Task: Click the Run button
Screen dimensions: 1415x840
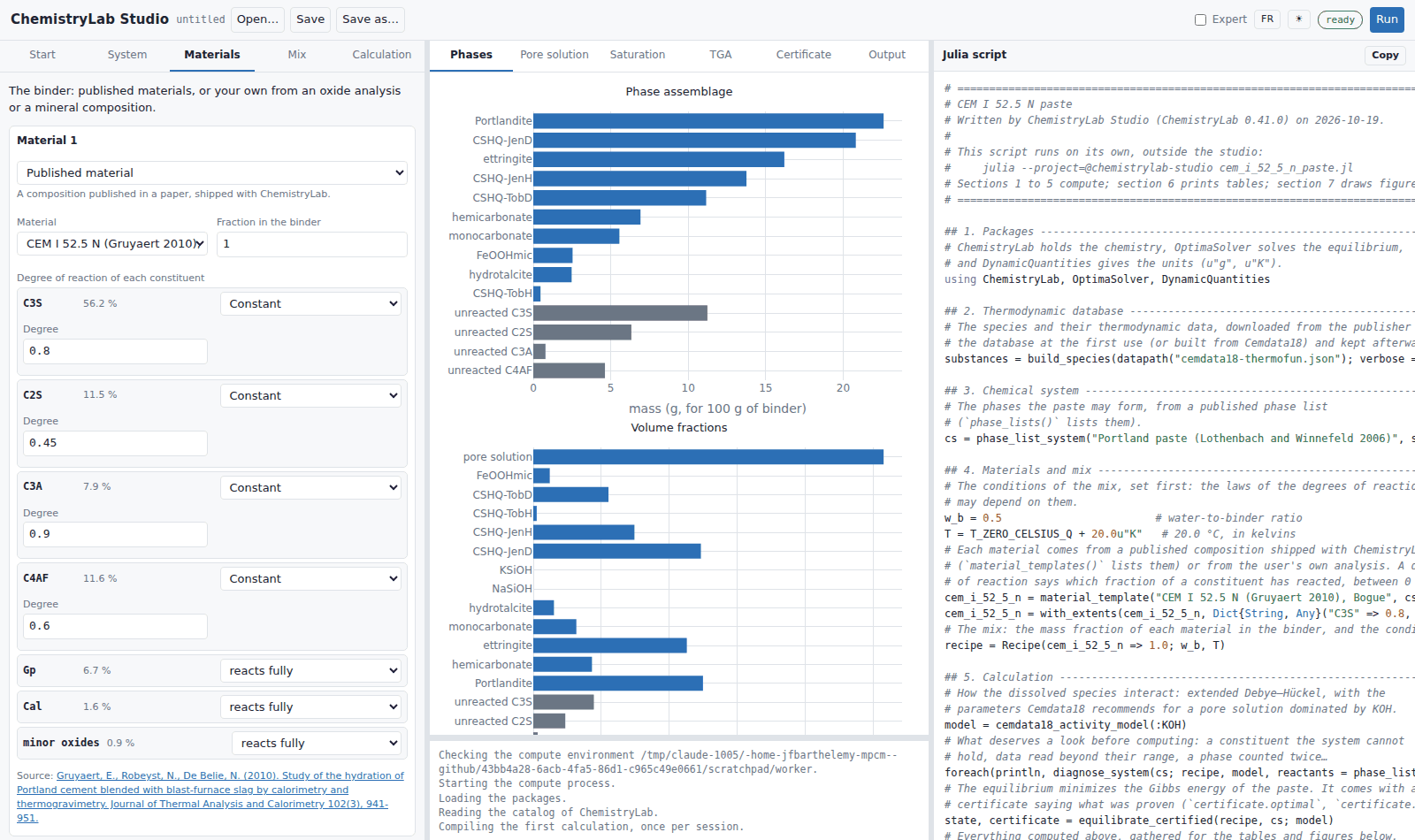Action: (x=1387, y=19)
